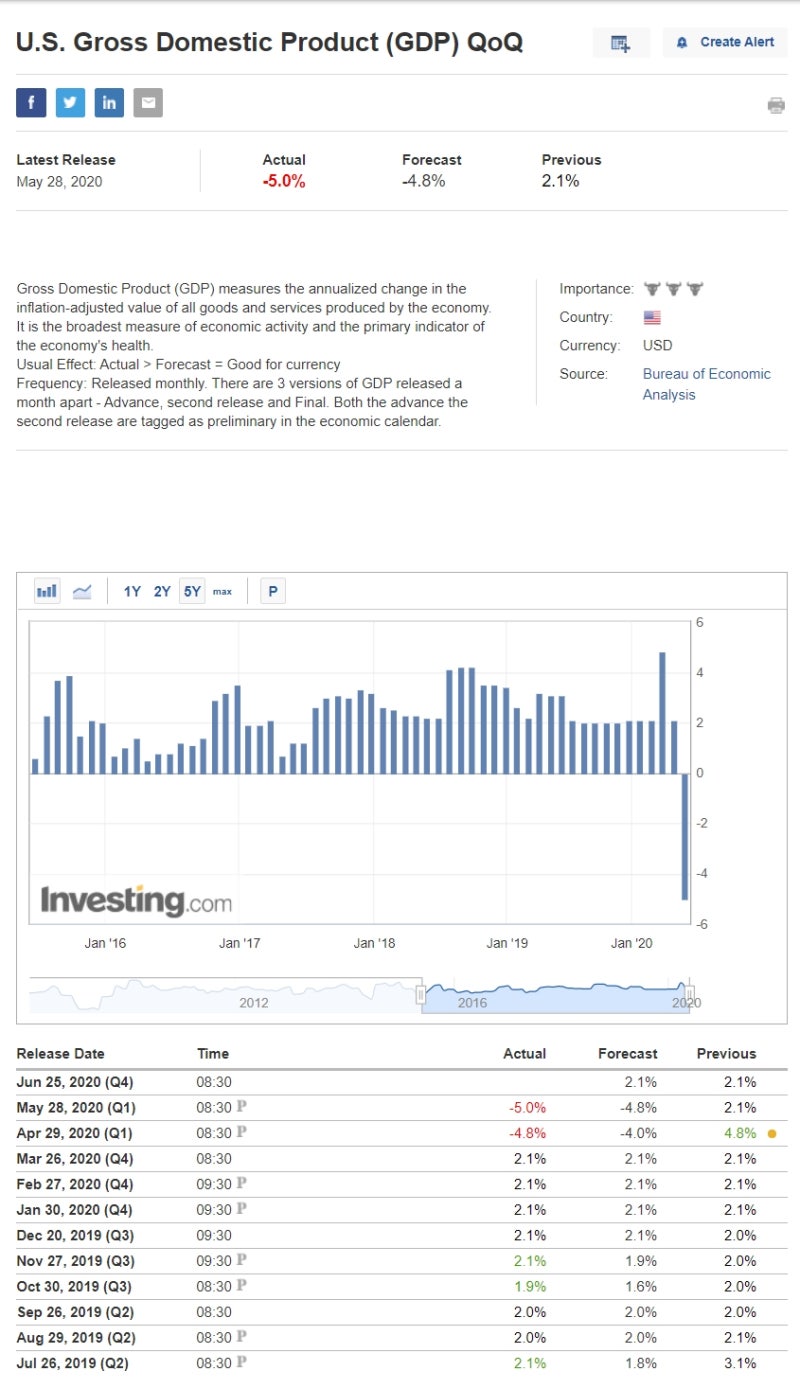Click the orange revision dot near 4.8%
Screen dimensions: 800x1389
point(772,1134)
